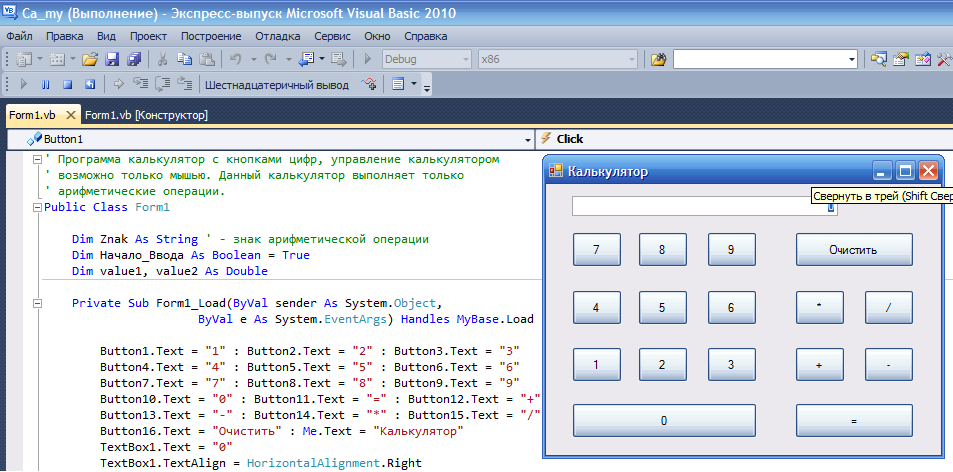Click the Step Into icon
953x472 pixels.
pos(140,84)
